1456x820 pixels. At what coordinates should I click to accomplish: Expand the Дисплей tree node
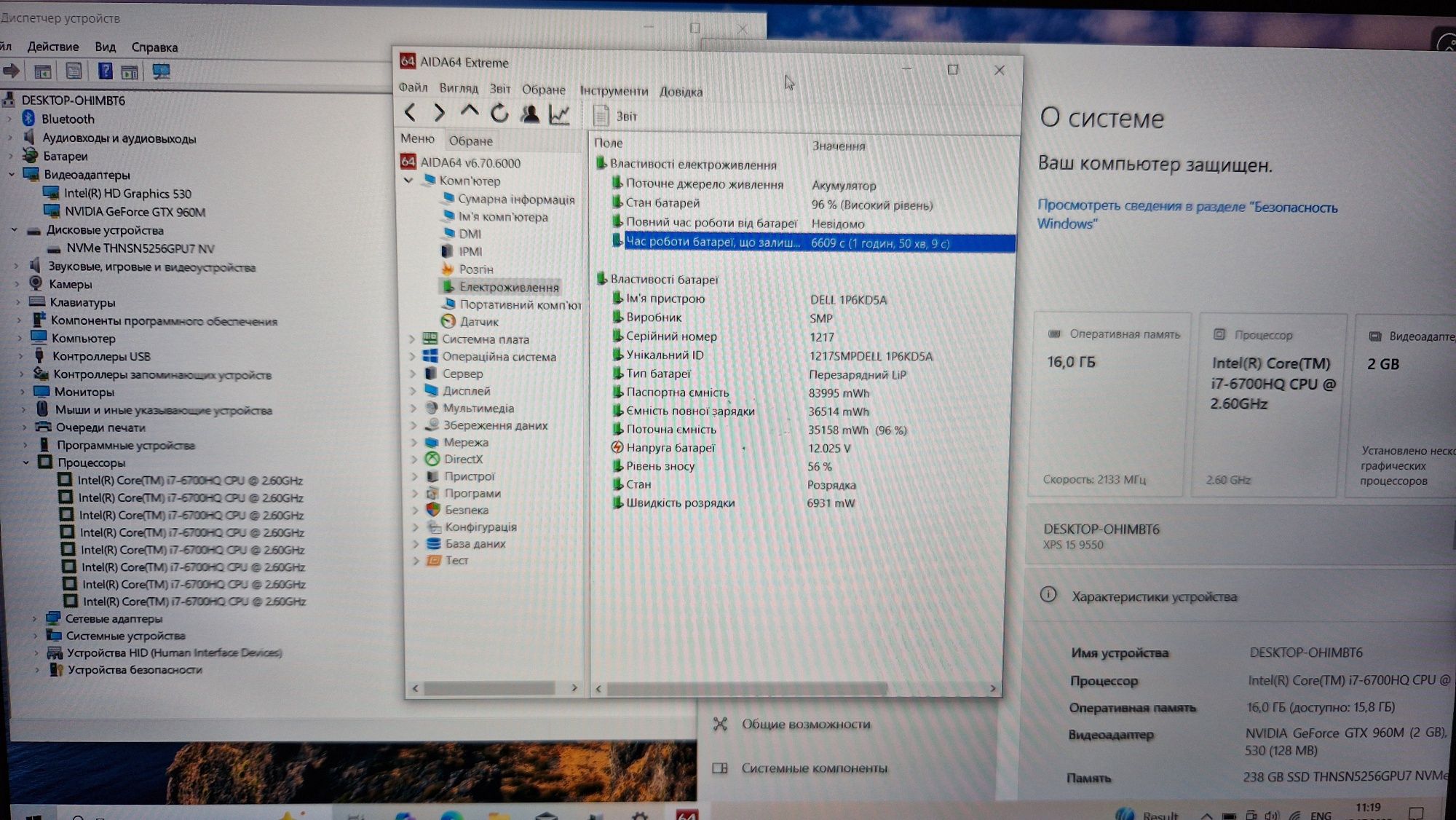pos(413,391)
